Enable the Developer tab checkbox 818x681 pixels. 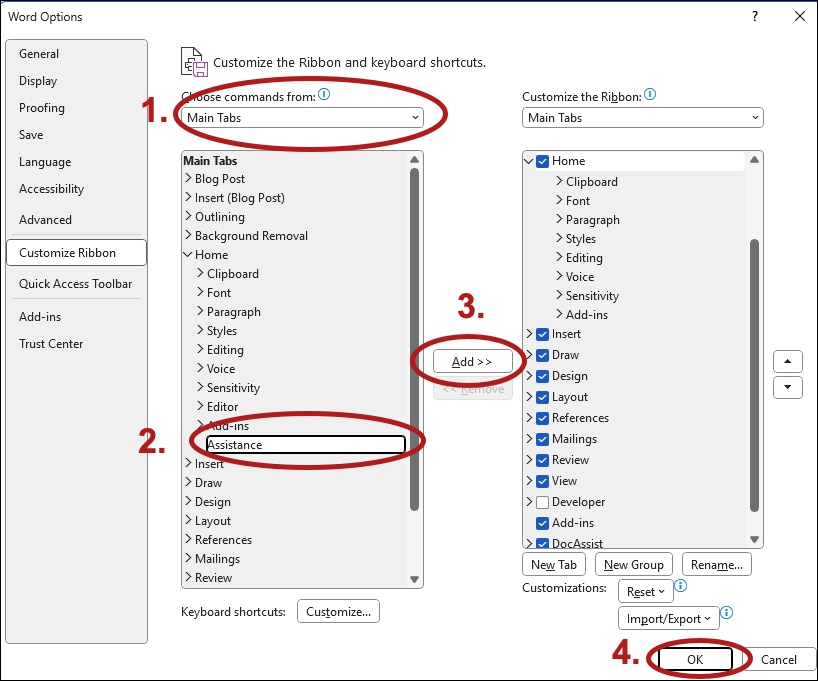coord(542,502)
